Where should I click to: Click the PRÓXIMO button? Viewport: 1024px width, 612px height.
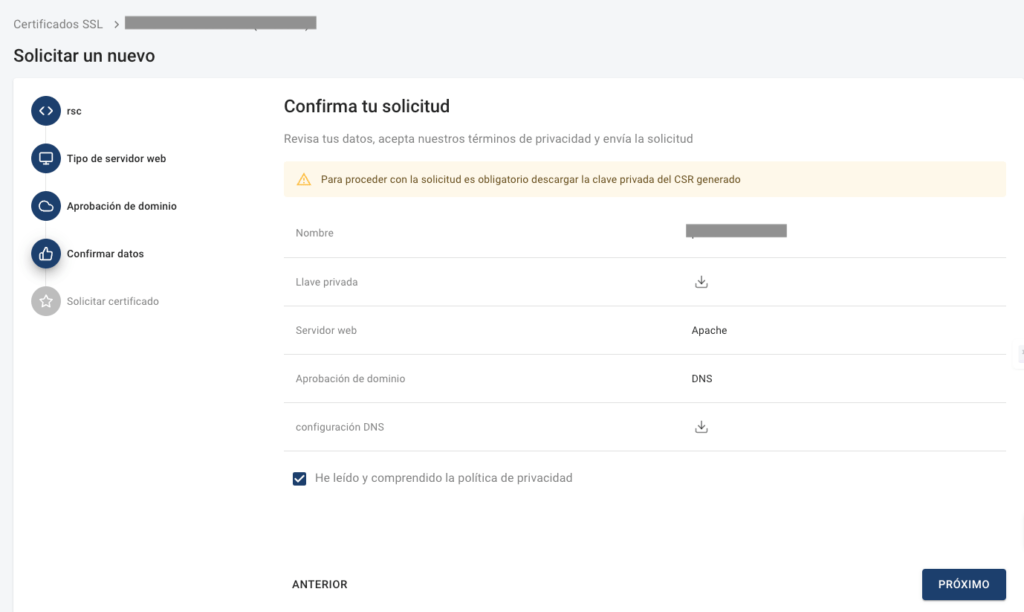963,585
